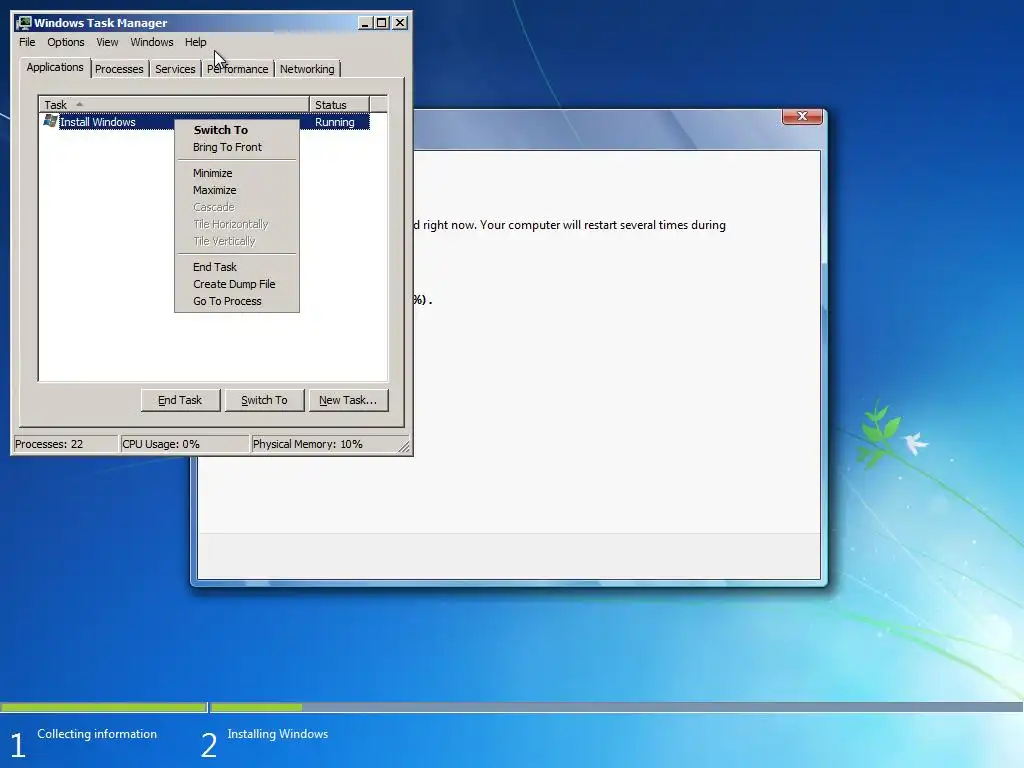Click the Installing Windows progress bar
The height and width of the screenshot is (768, 1024).
click(x=616, y=707)
